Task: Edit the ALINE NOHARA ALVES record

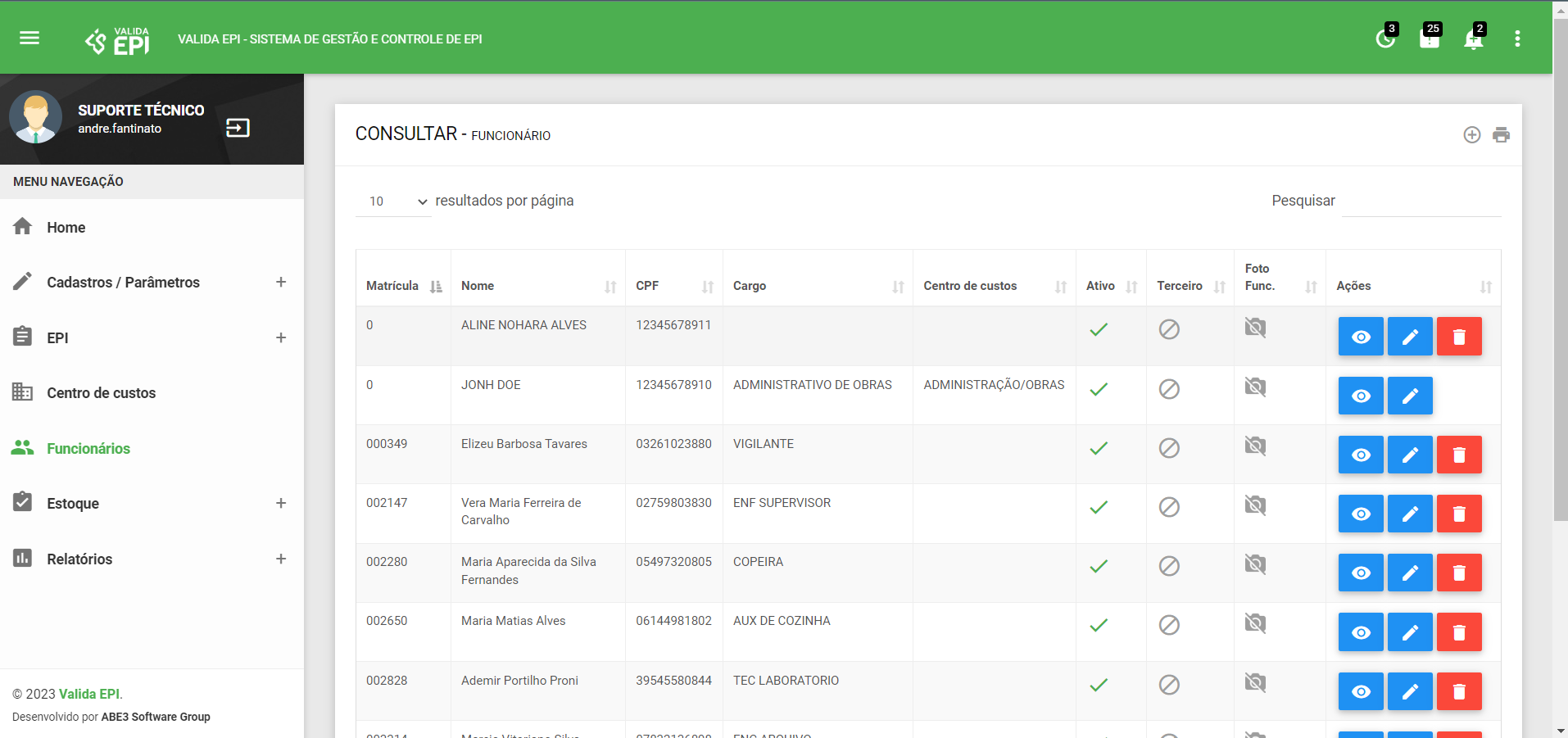Action: click(1410, 337)
